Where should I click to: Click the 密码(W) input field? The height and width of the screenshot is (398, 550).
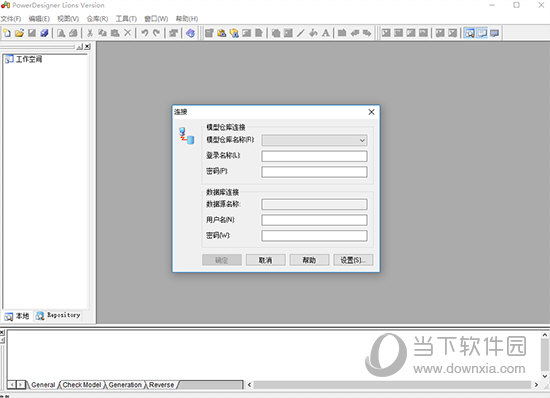[x=314, y=236]
